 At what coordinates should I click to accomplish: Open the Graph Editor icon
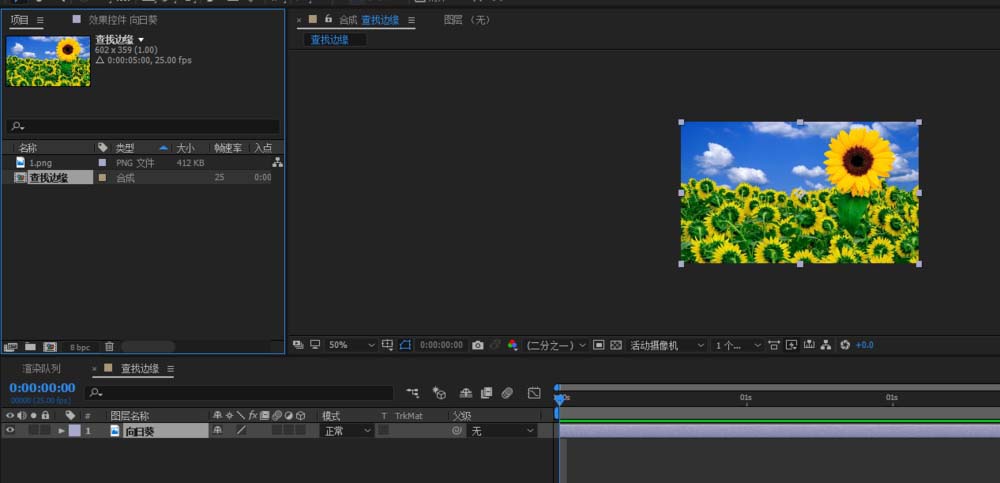pyautogui.click(x=534, y=393)
